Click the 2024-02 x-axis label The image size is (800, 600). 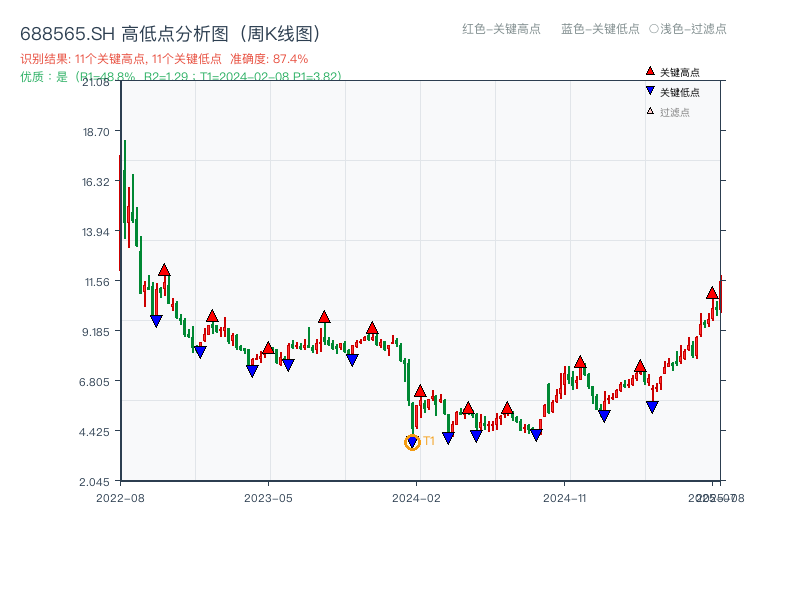(x=416, y=498)
